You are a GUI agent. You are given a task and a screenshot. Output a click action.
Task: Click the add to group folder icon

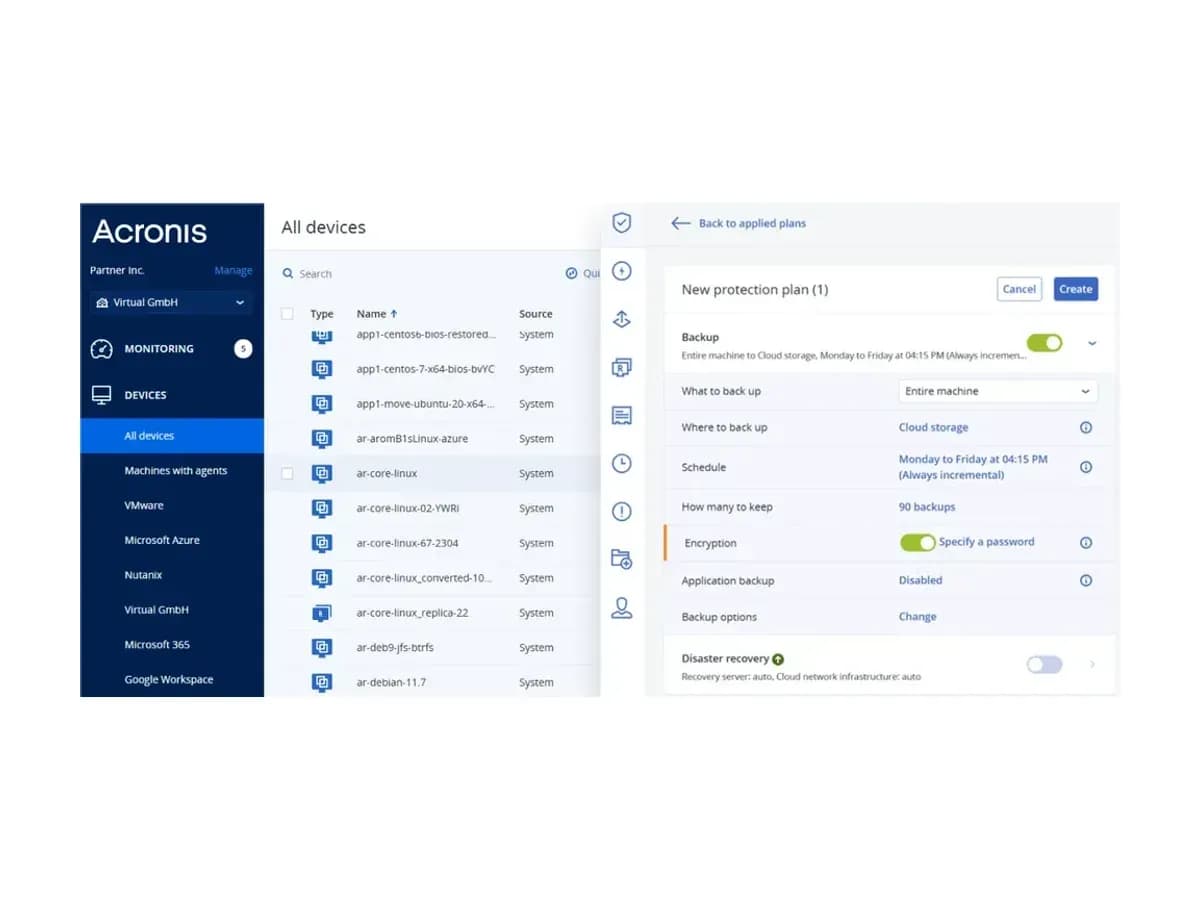622,559
